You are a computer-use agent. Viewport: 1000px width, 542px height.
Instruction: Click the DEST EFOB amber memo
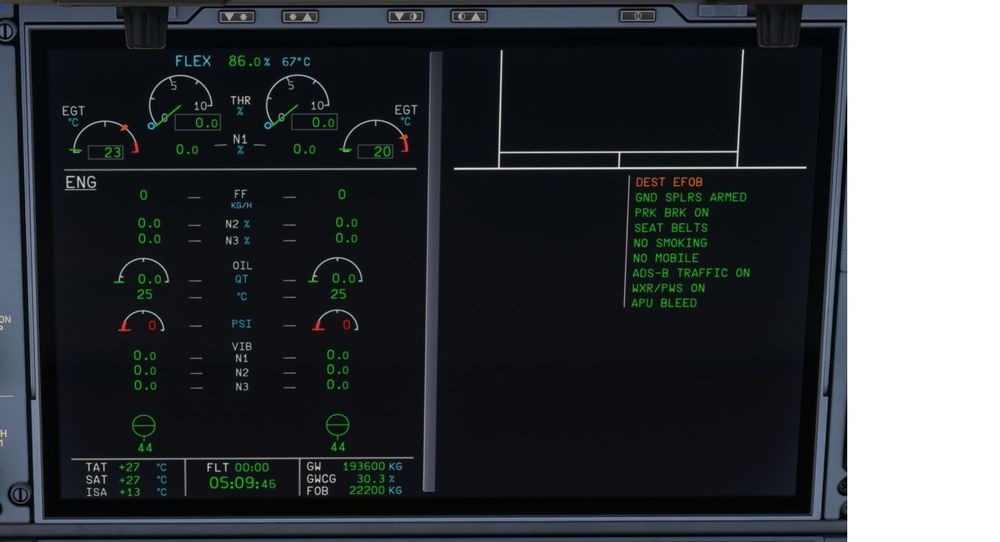click(x=669, y=182)
